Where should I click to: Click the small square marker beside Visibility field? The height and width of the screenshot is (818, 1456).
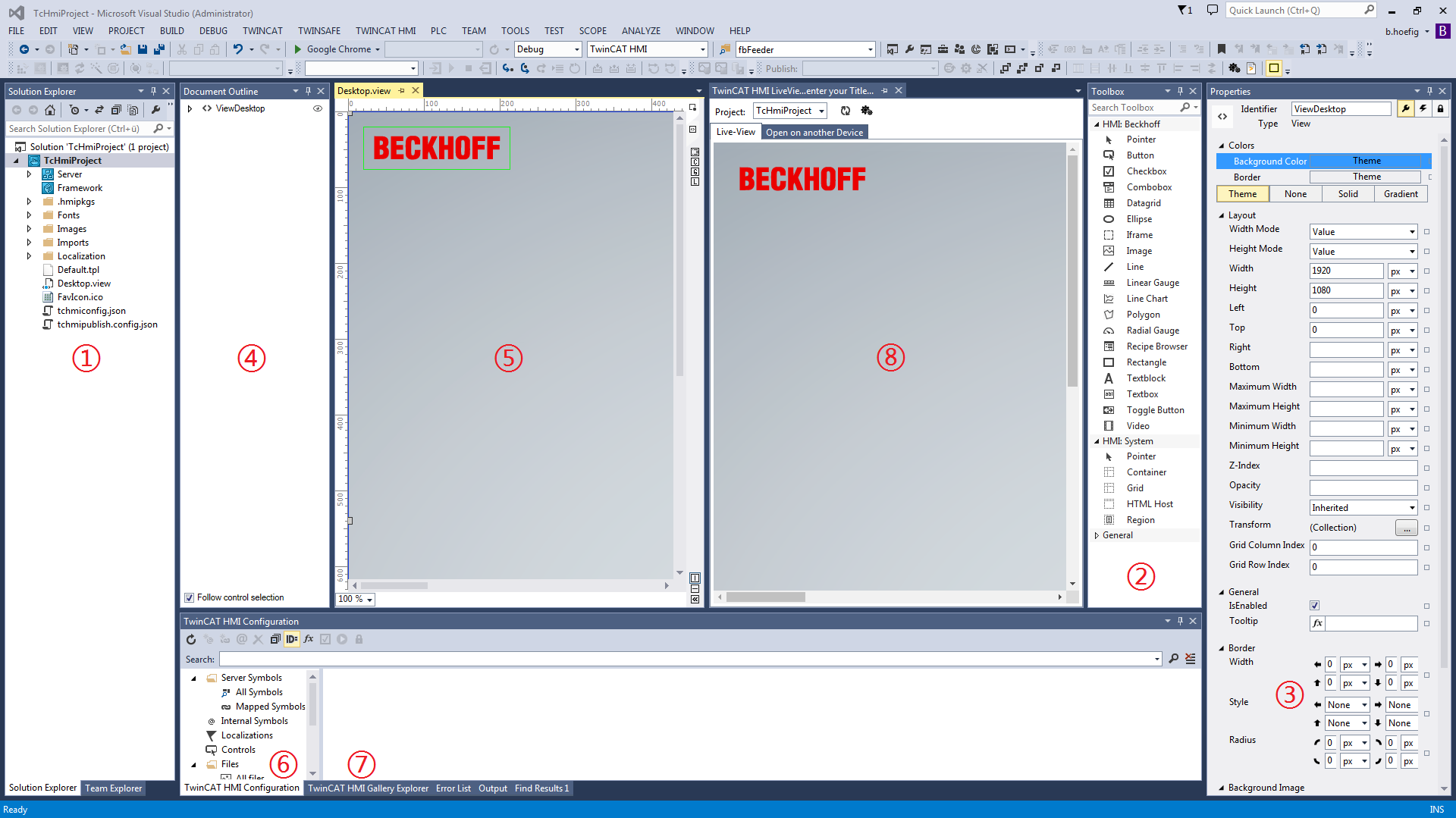pos(1426,508)
